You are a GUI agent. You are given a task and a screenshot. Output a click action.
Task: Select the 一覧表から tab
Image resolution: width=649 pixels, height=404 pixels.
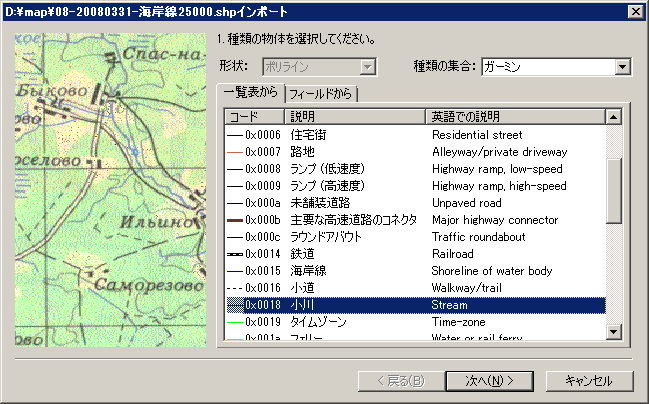coord(251,92)
